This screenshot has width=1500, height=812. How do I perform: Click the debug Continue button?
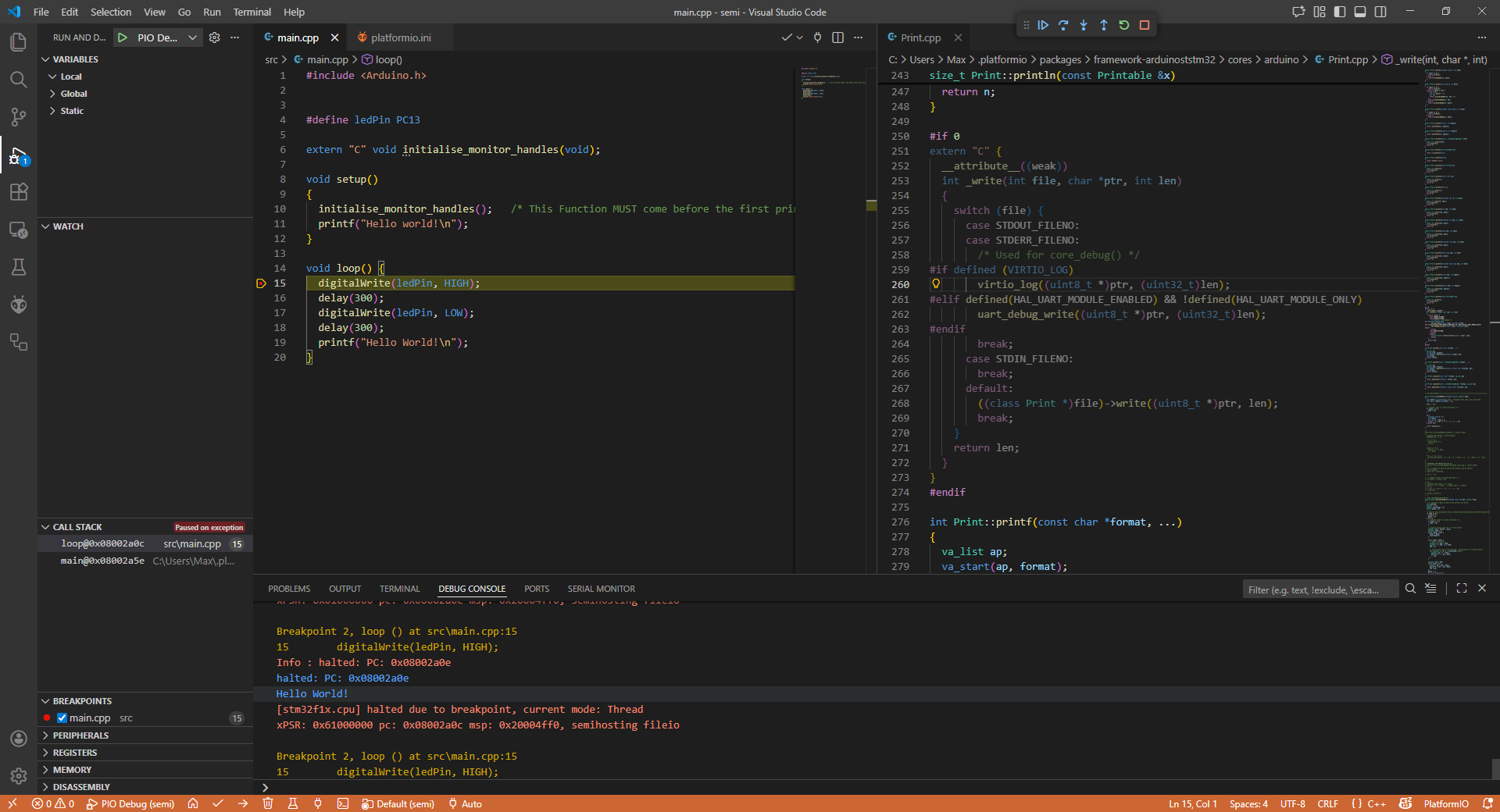click(1043, 25)
